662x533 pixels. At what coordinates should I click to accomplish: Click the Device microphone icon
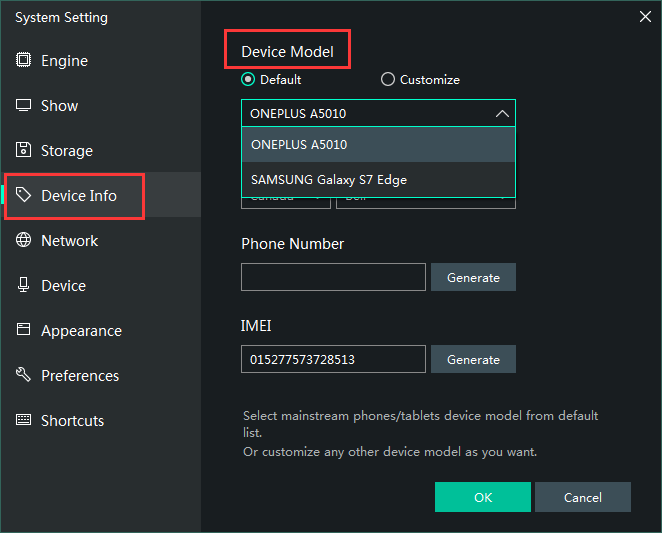23,286
